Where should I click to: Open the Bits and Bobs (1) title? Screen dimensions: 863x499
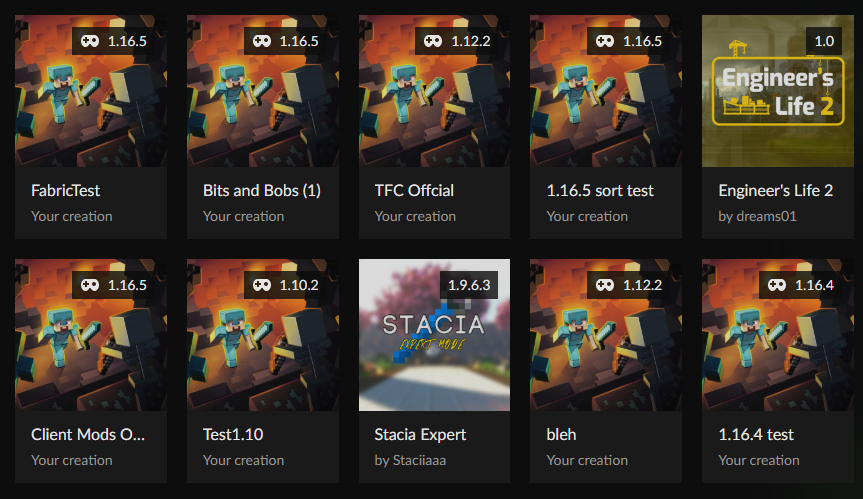pyautogui.click(x=262, y=190)
